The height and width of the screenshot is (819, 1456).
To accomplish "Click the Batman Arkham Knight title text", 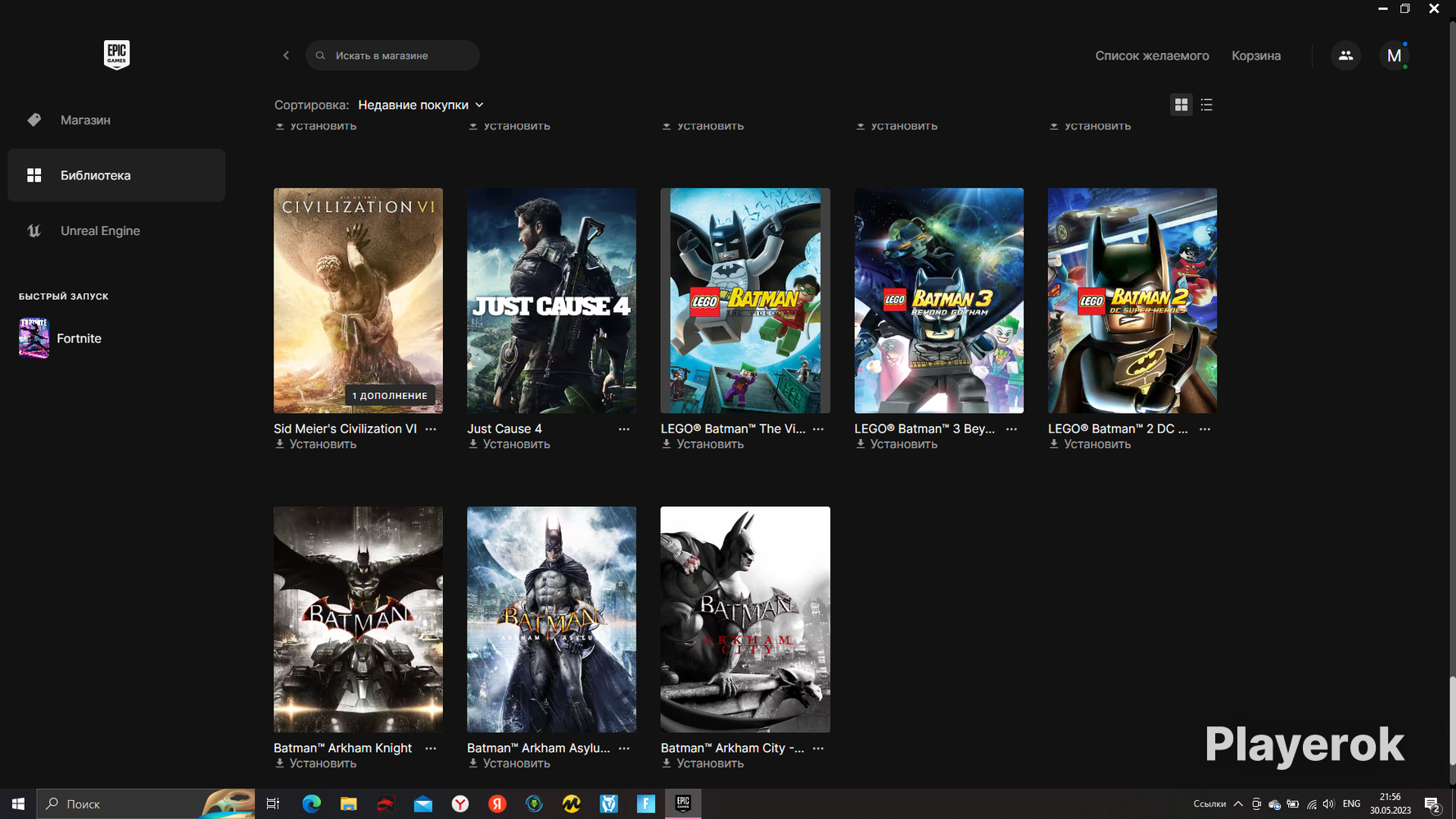I will [x=342, y=749].
